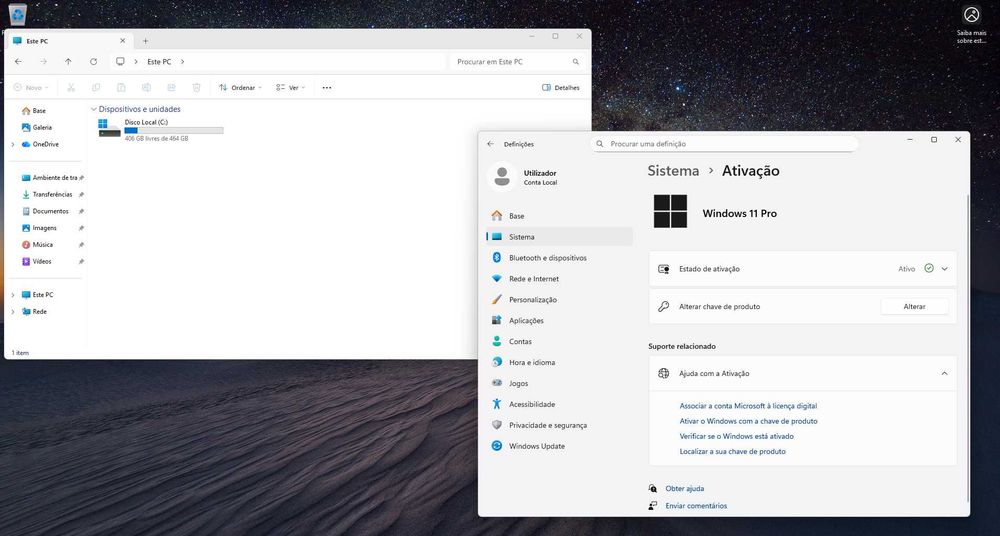Select Base in the Settings sidebar
The image size is (1000, 536).
tap(559, 216)
